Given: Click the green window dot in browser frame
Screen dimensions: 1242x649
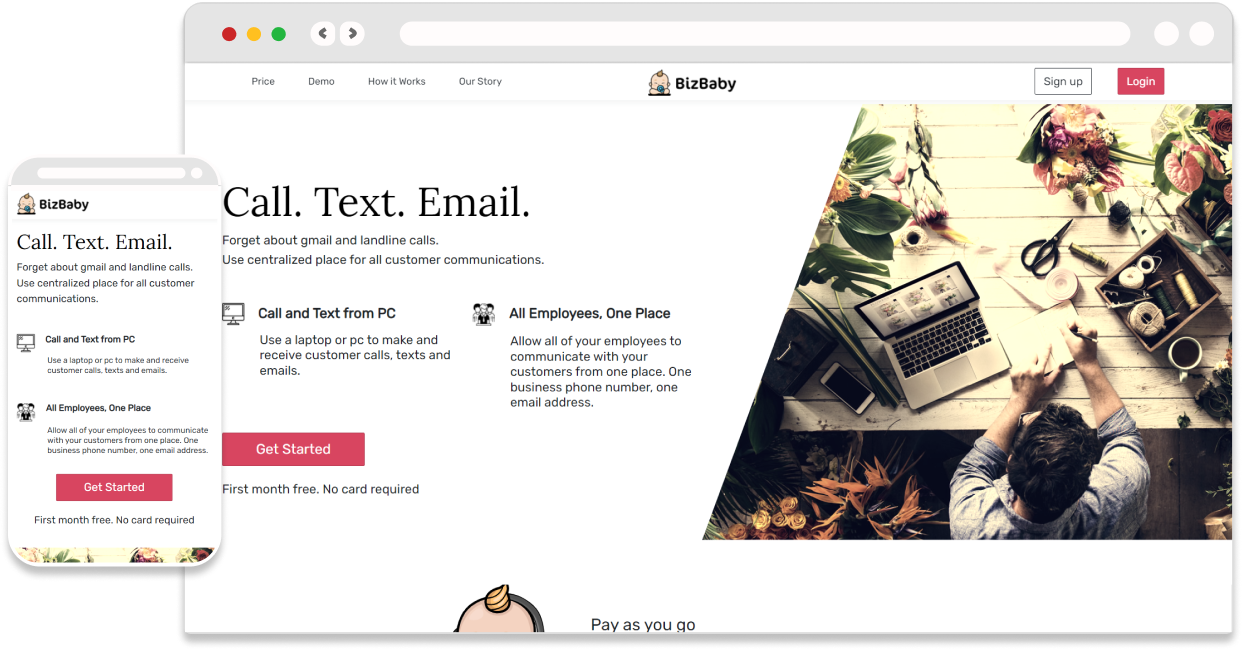Looking at the screenshot, I should tap(279, 34).
